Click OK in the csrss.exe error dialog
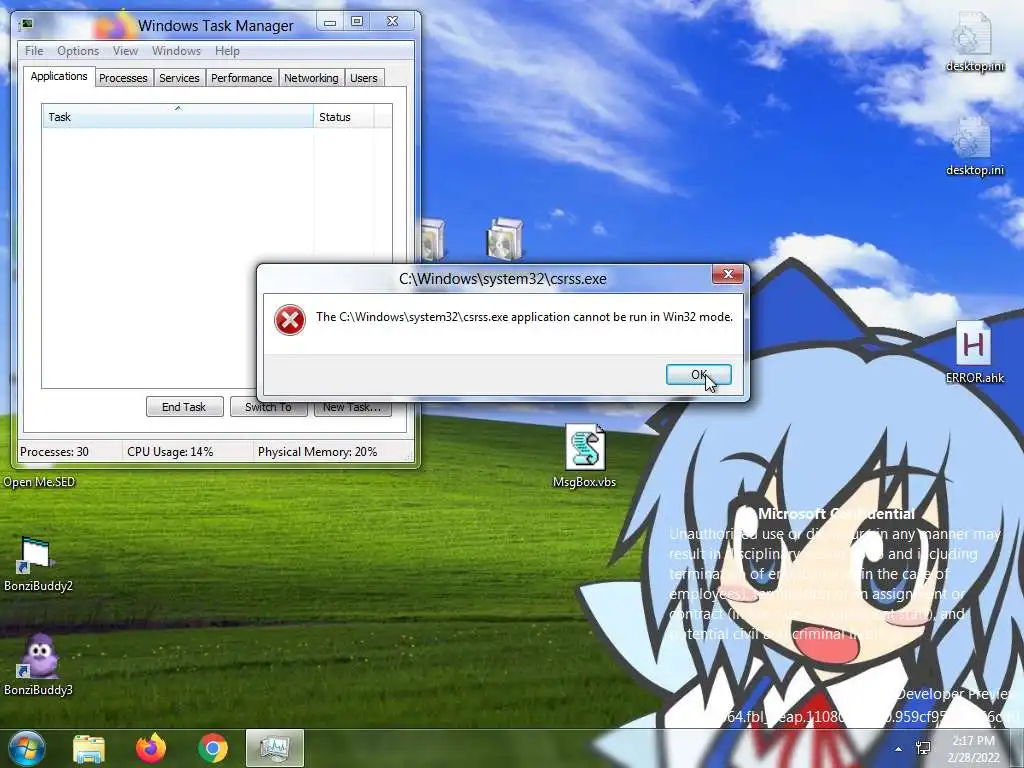Viewport: 1024px width, 768px height. coord(698,374)
